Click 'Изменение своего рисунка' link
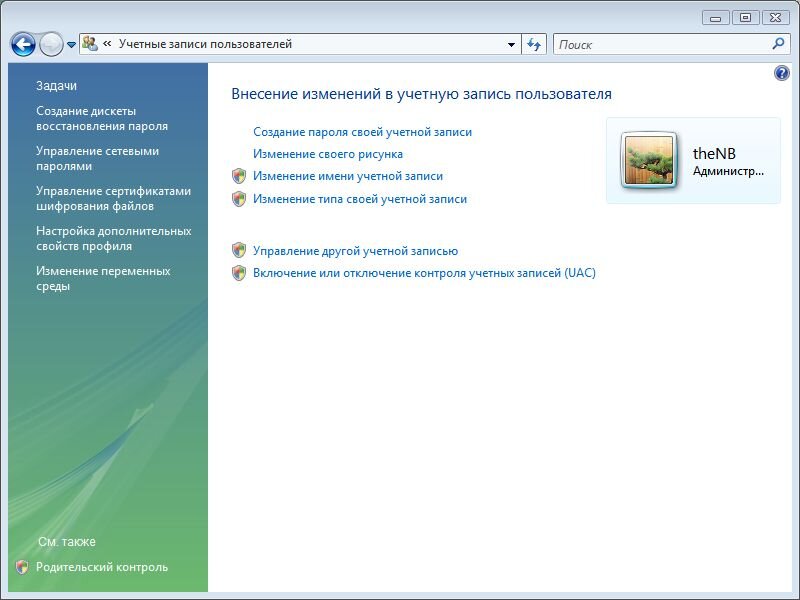 tap(328, 154)
